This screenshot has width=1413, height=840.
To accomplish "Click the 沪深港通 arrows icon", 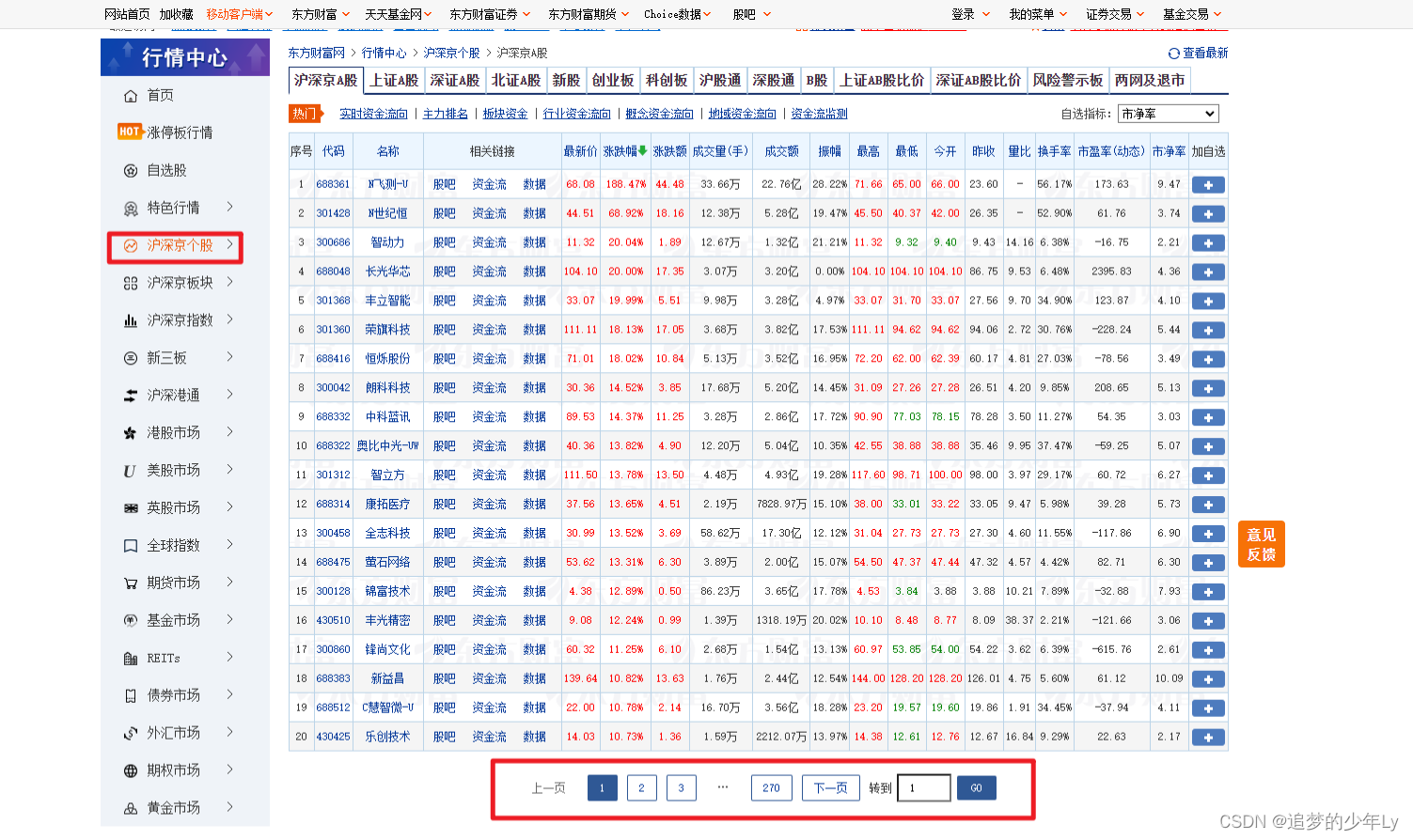I will (x=131, y=396).
